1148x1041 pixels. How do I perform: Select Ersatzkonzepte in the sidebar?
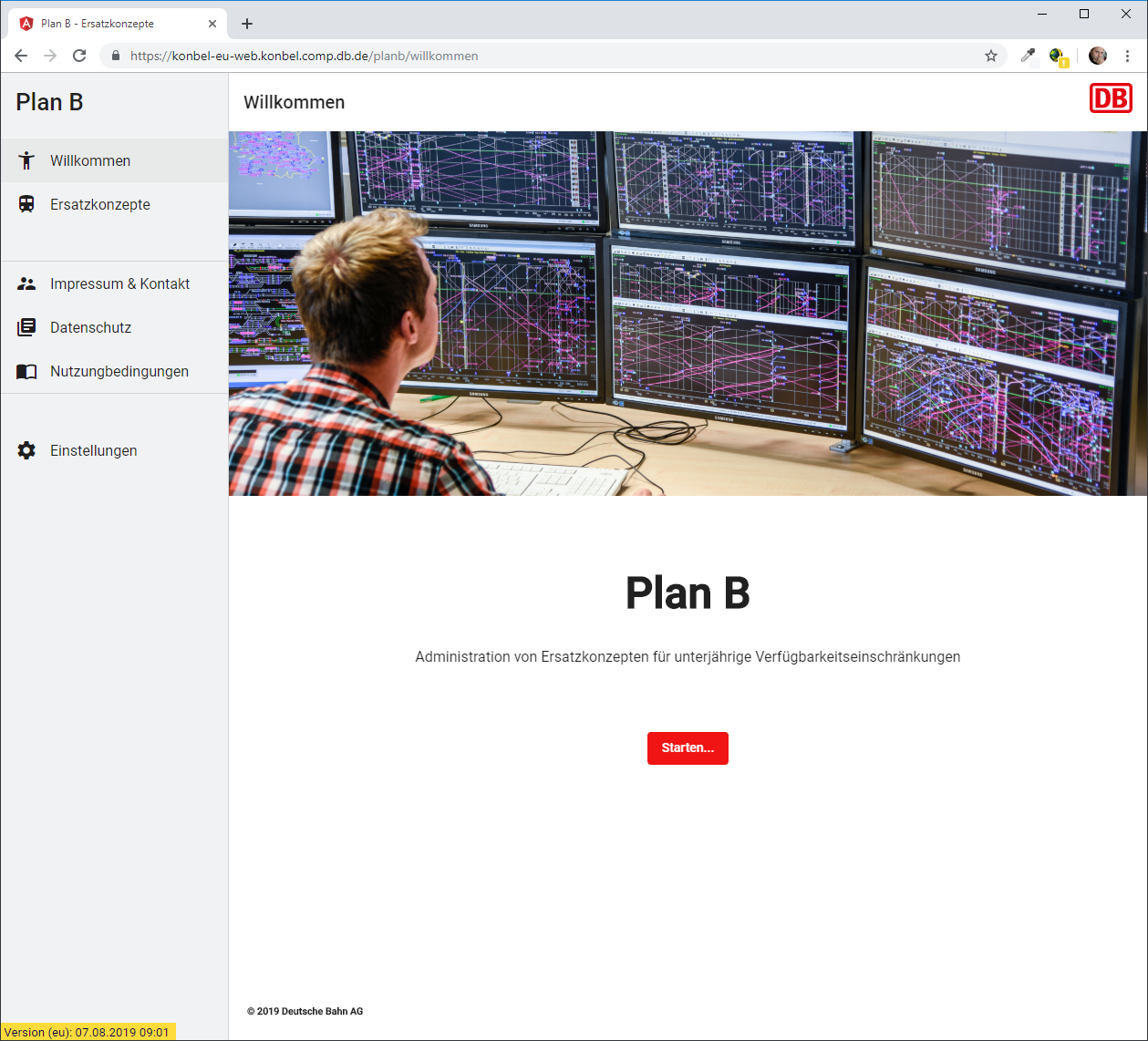pos(100,204)
